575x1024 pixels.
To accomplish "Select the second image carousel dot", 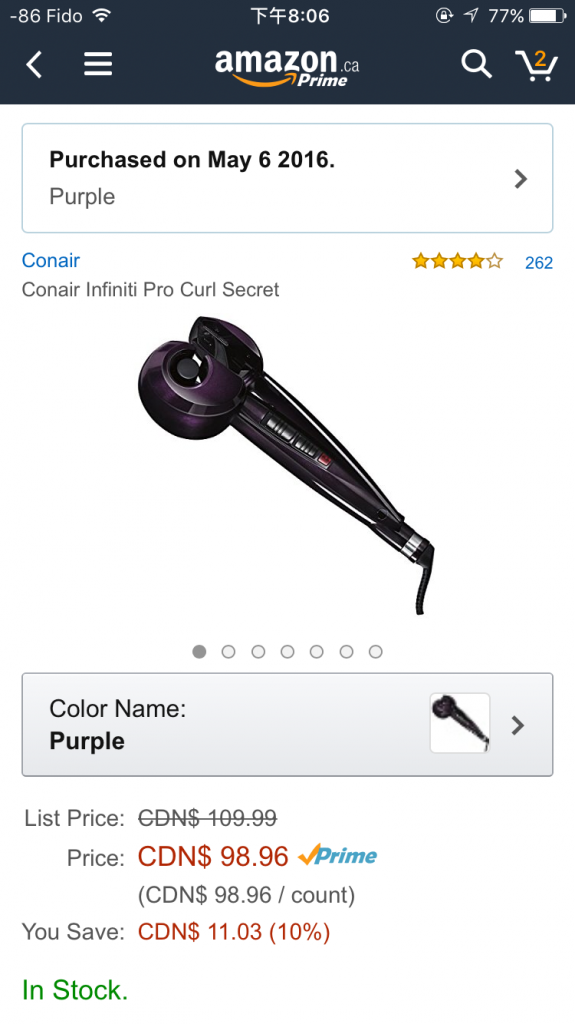I will 228,652.
